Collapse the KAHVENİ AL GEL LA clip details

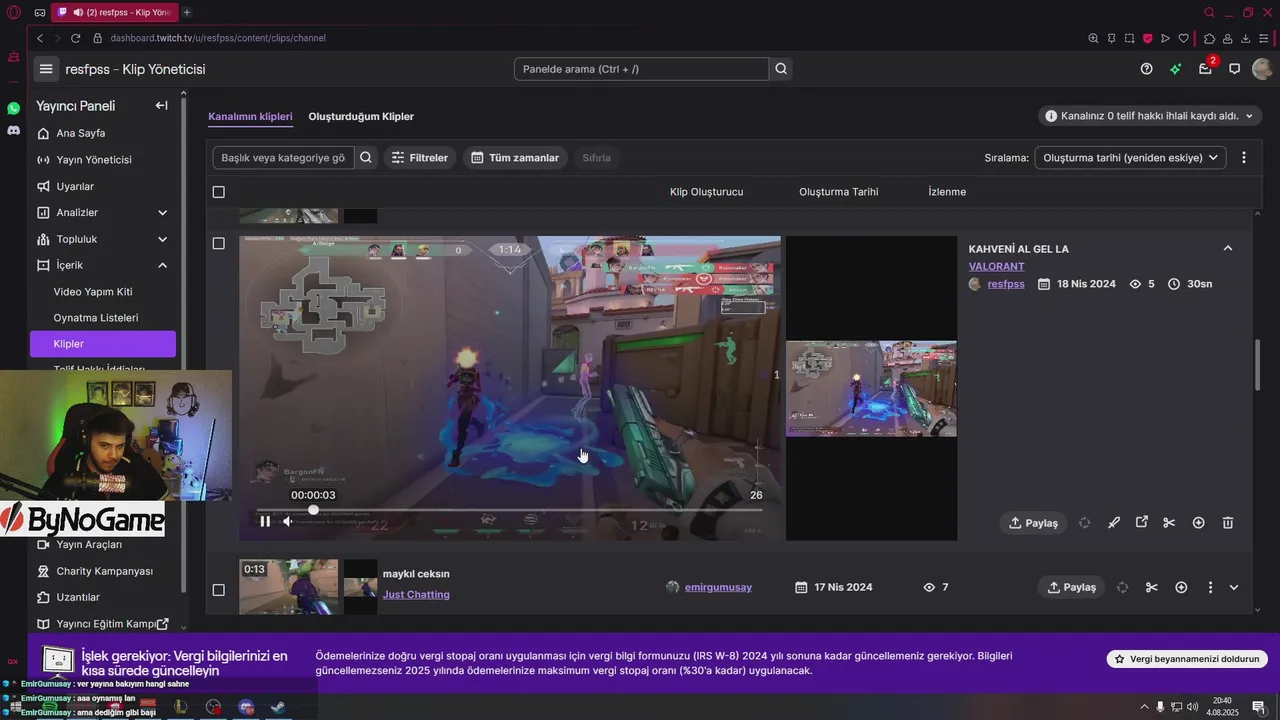pyautogui.click(x=1228, y=248)
